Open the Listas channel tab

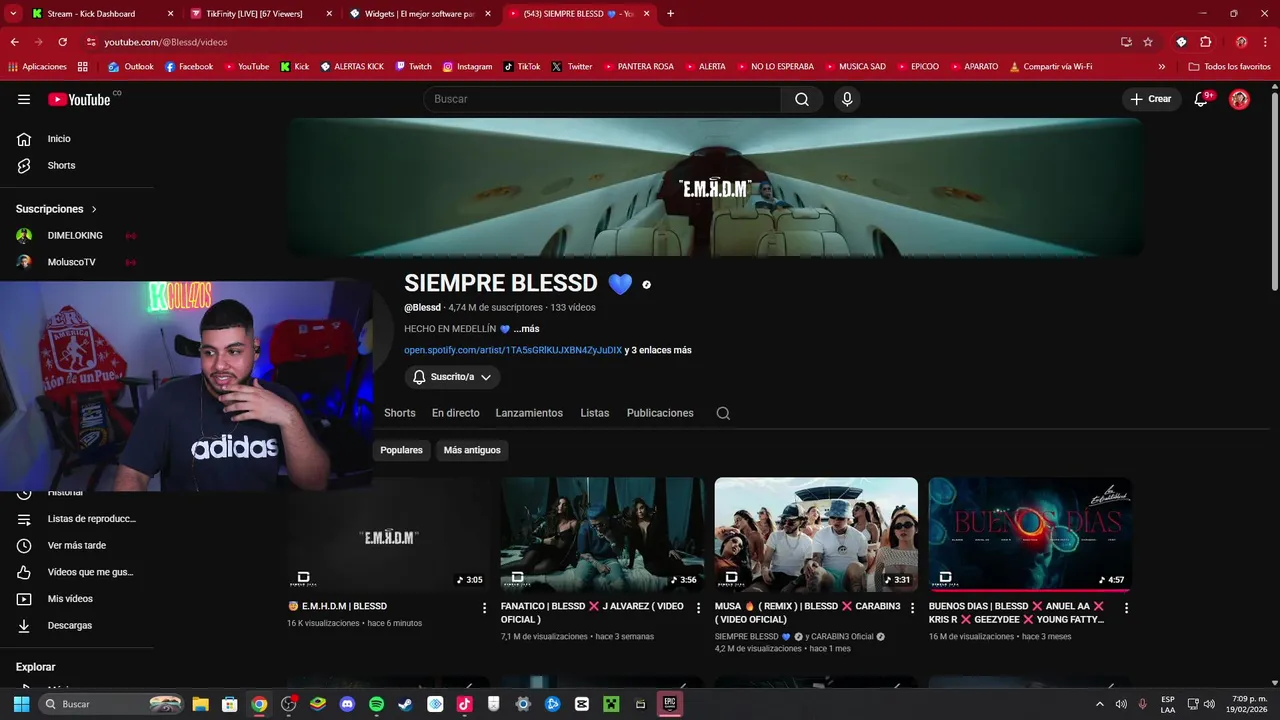[x=595, y=413]
